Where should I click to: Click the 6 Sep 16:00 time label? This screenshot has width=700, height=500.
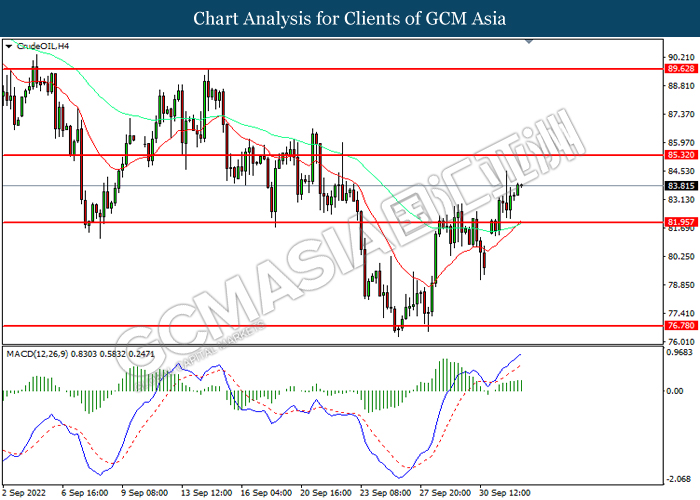click(x=85, y=493)
